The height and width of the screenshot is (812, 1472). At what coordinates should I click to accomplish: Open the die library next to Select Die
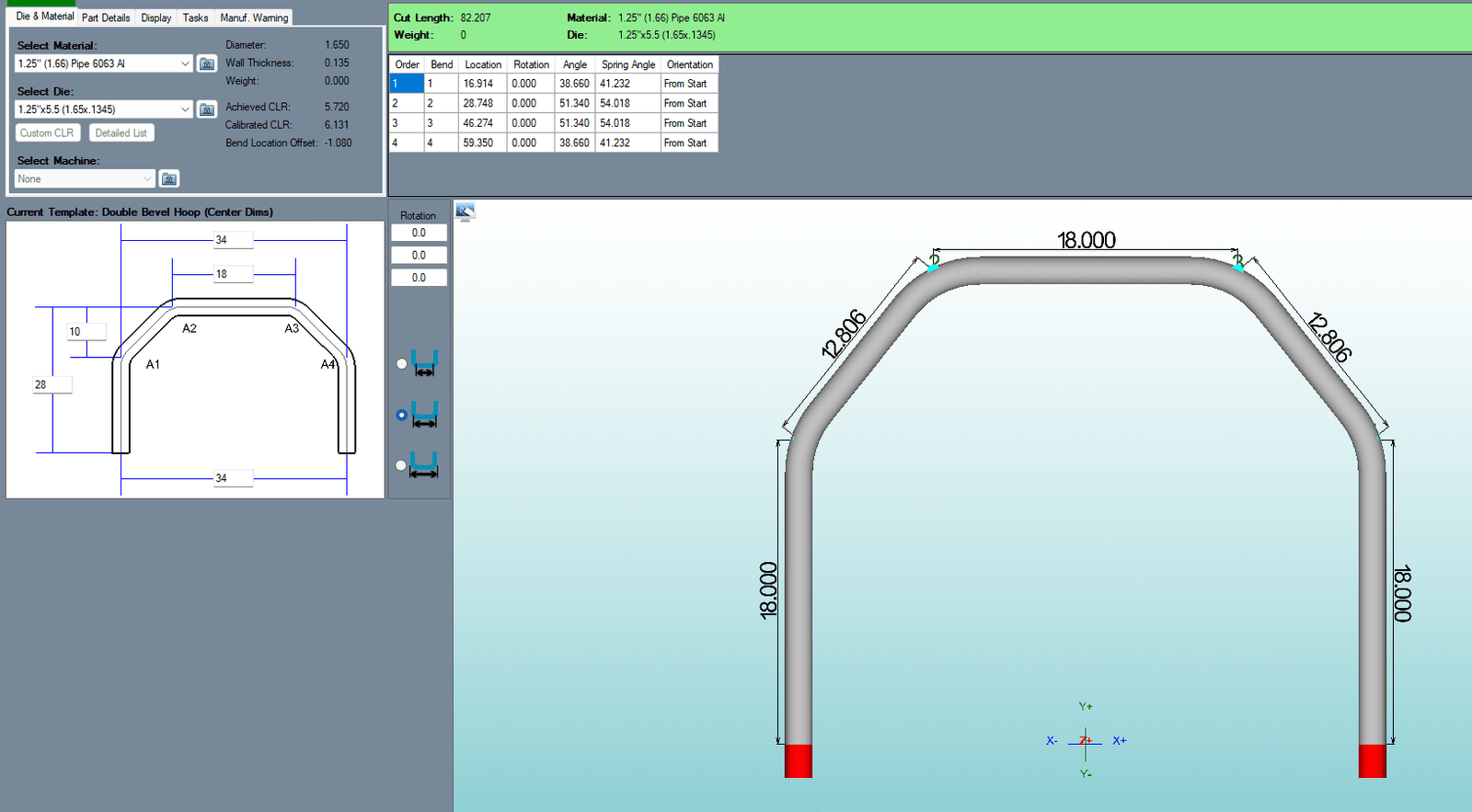tap(207, 109)
